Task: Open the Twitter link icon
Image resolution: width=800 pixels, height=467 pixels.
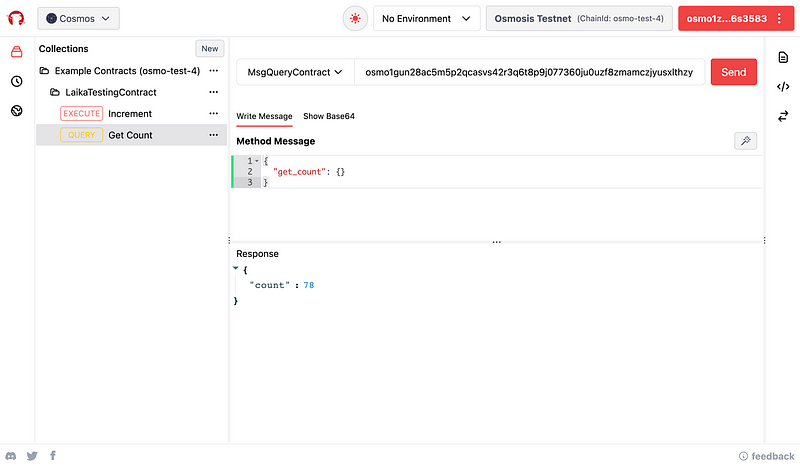Action: point(32,456)
